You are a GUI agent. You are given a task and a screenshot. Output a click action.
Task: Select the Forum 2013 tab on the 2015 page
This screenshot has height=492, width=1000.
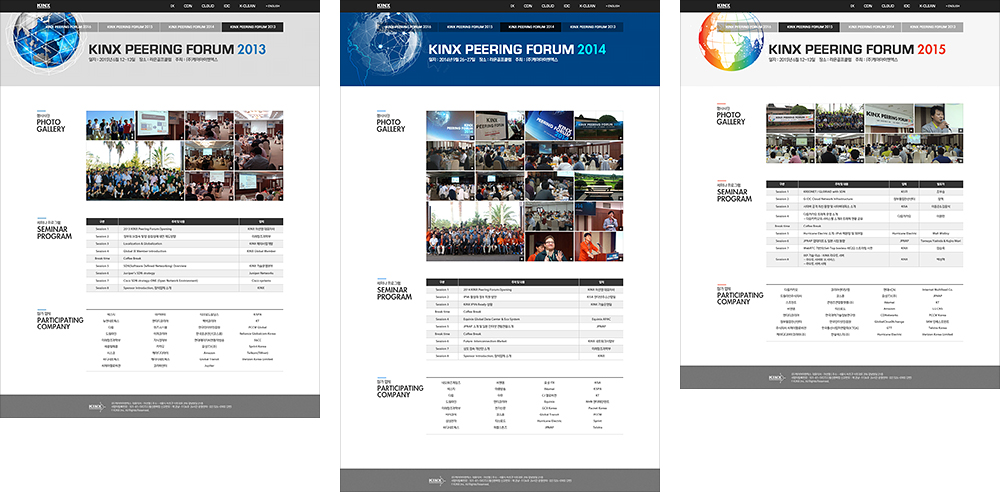tap(932, 27)
